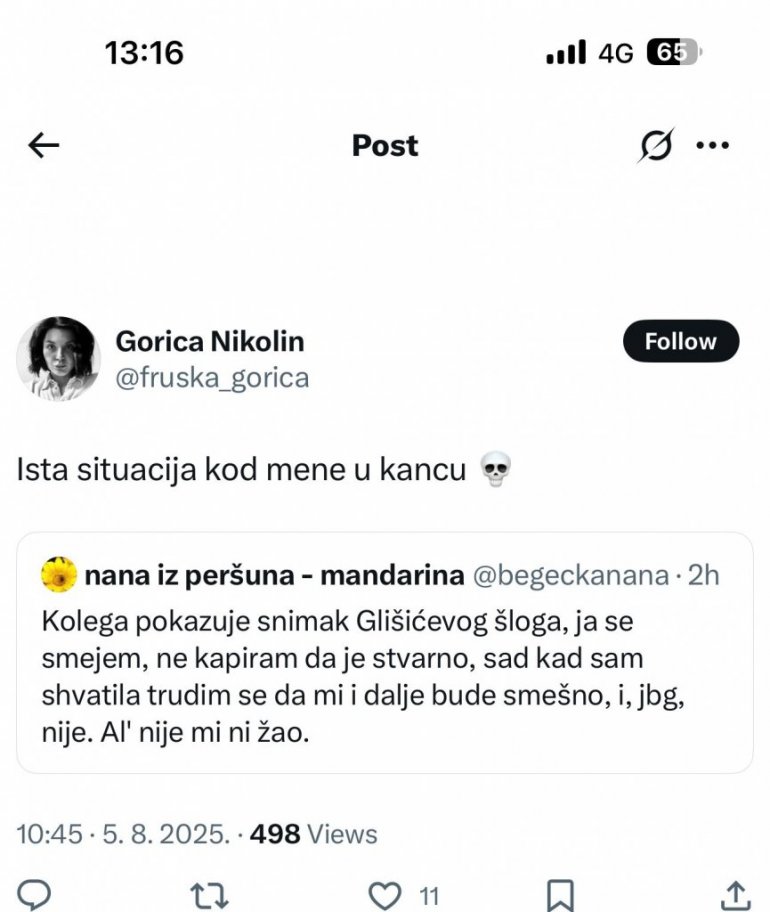Tap the cellular signal bars icon

pyautogui.click(x=566, y=54)
